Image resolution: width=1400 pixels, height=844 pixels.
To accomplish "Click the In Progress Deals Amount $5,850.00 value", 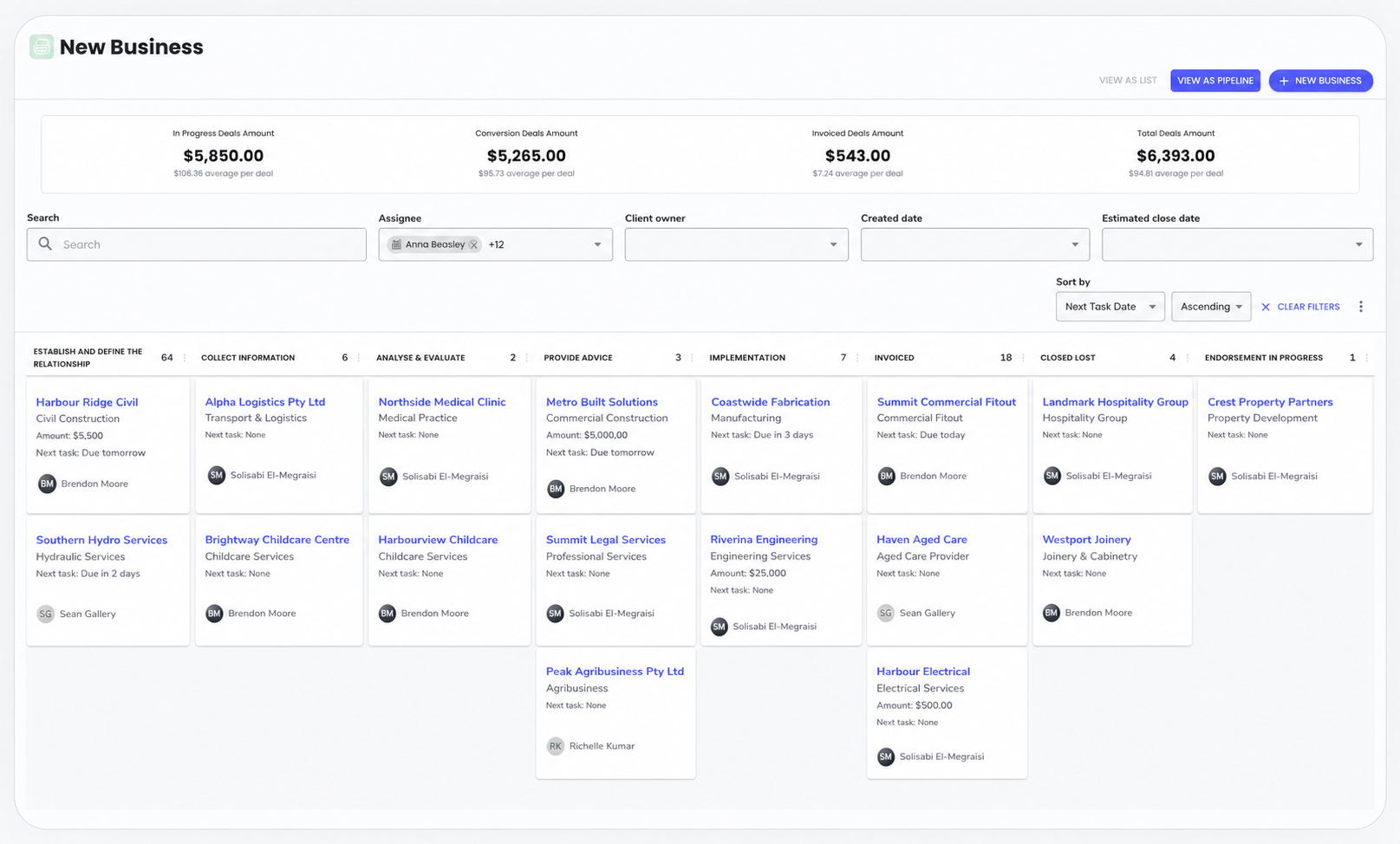I will (223, 156).
